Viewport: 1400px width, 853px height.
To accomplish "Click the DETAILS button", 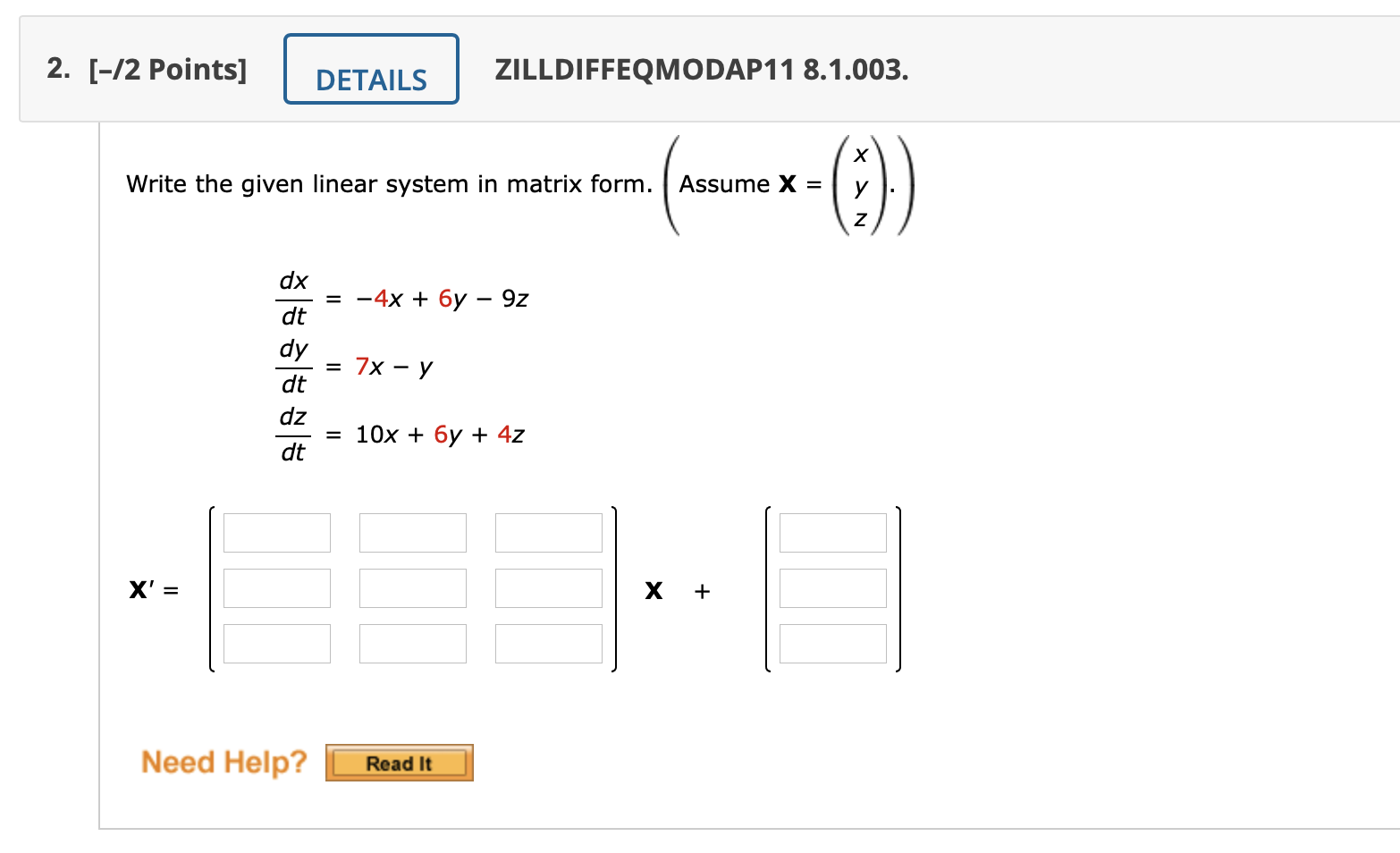I will (370, 68).
